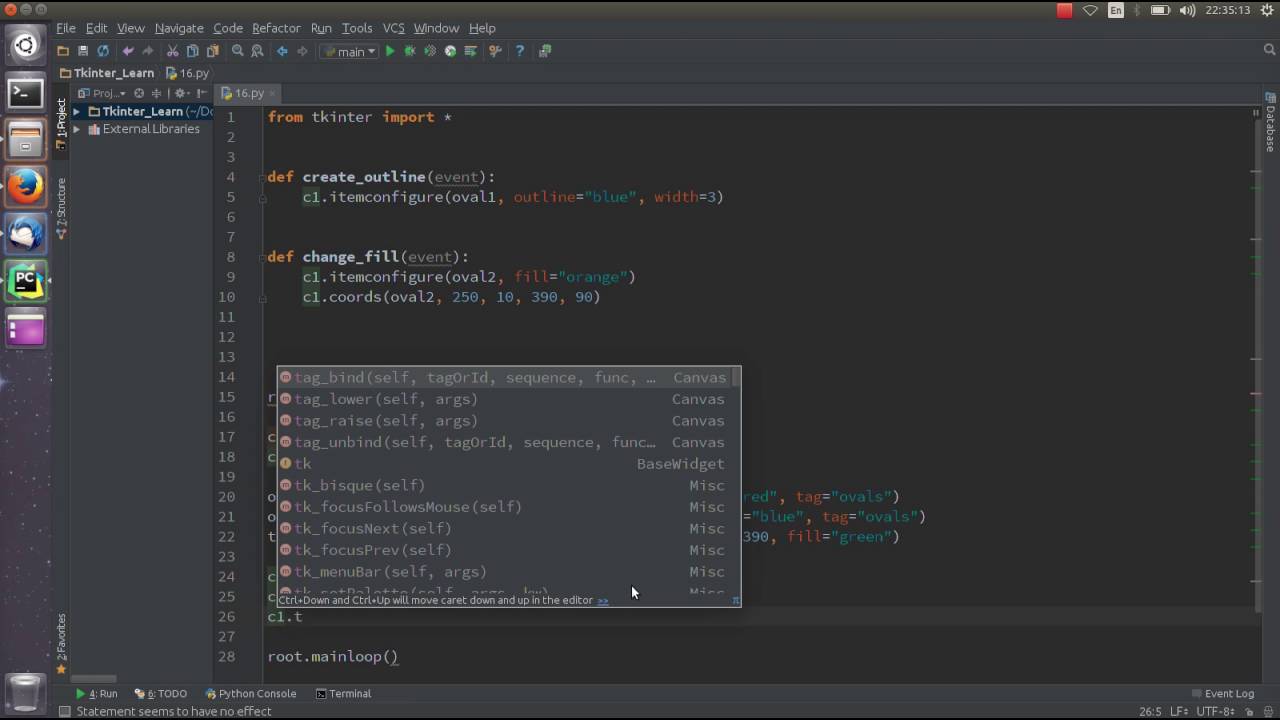Viewport: 1280px width, 720px height.
Task: Open the Tools menu
Action: 357,28
